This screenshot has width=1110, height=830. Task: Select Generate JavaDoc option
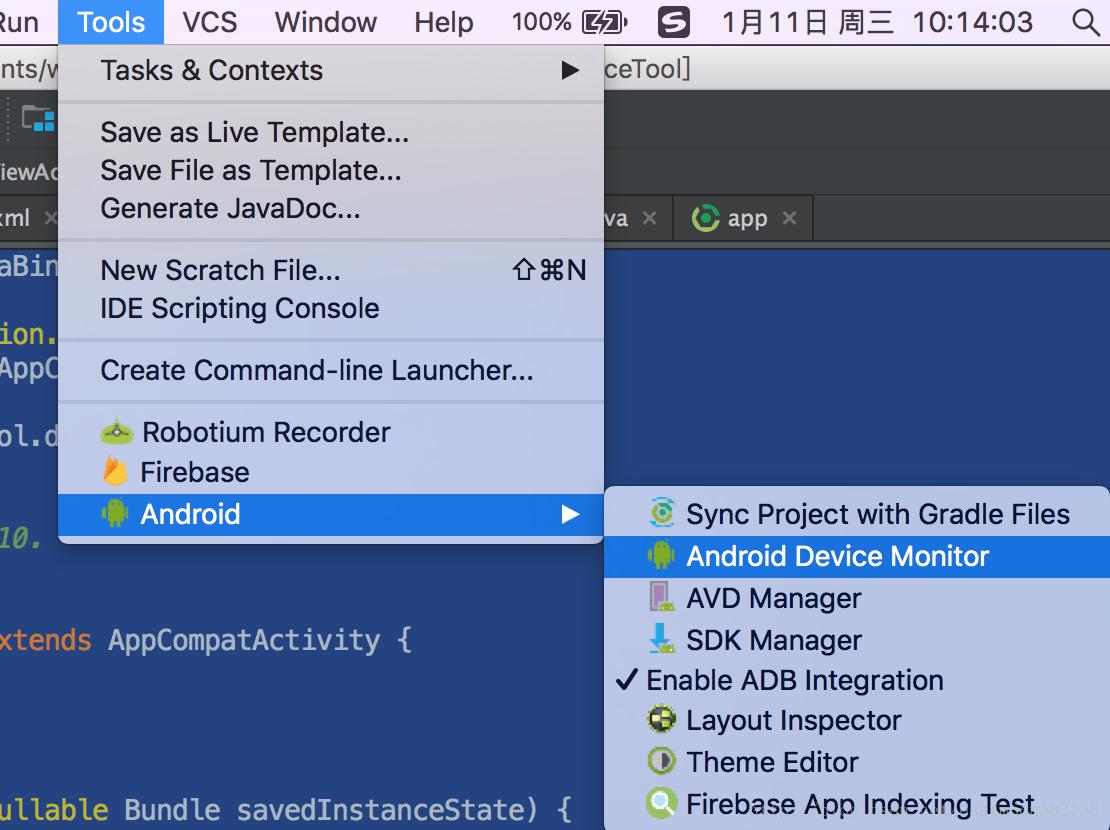coord(230,209)
